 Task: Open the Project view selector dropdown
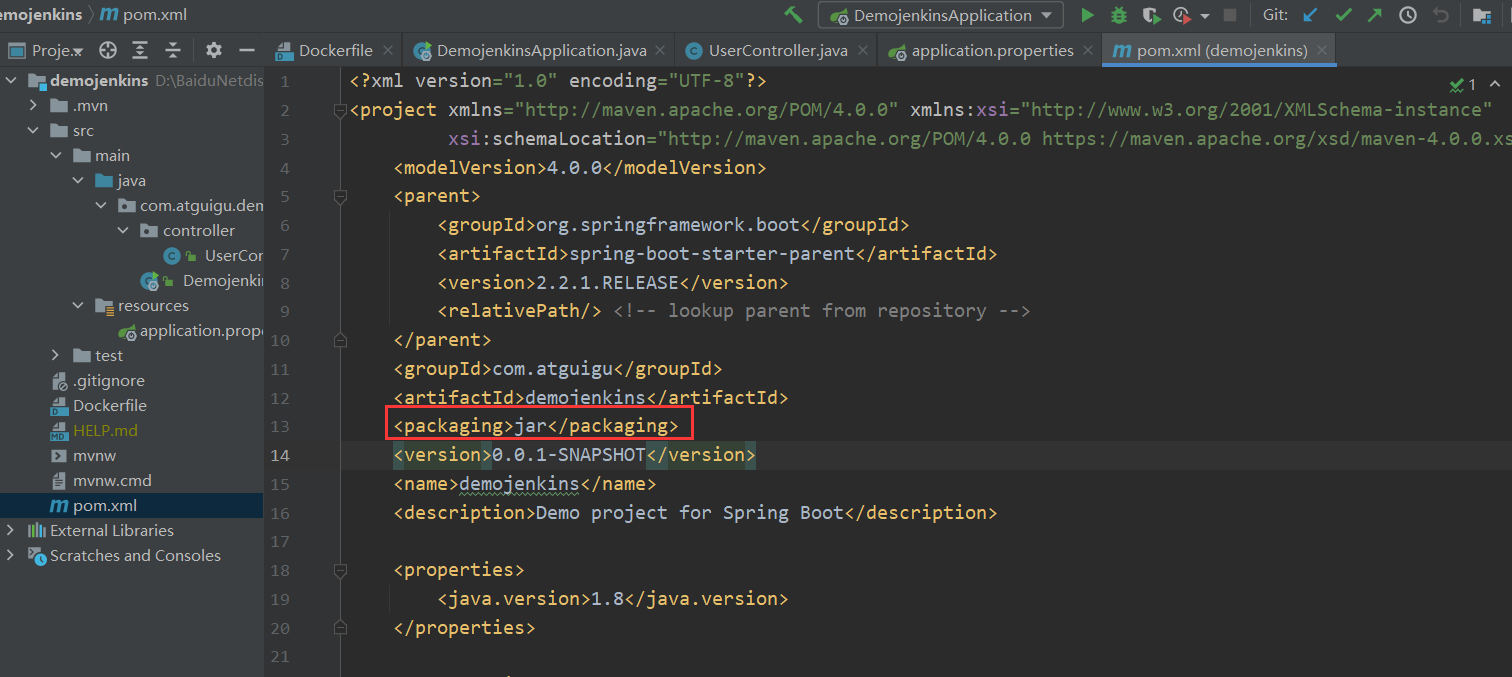[x=45, y=50]
